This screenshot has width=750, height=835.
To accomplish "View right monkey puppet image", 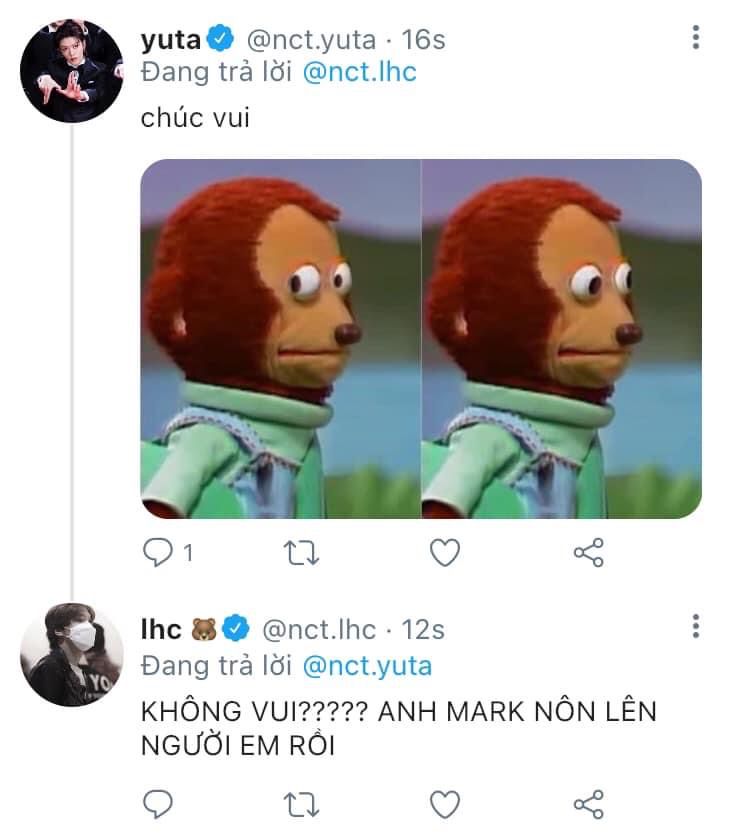I will point(562,338).
